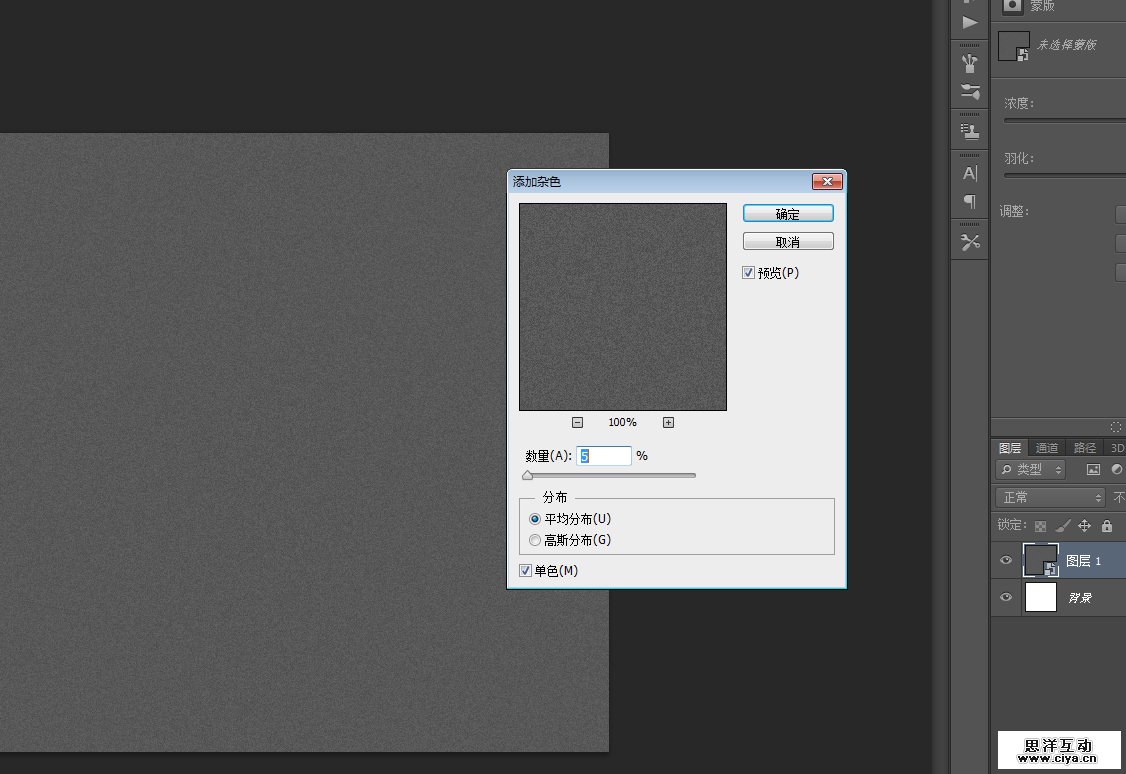Click the lock all padlock icon
The height and width of the screenshot is (774, 1126).
point(1106,526)
